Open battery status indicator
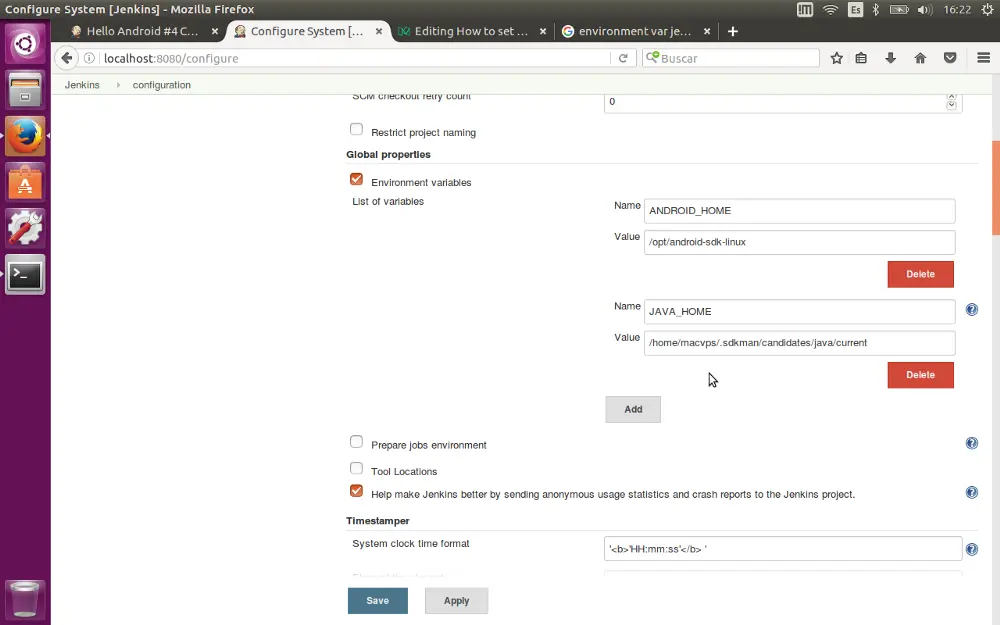This screenshot has width=1000, height=625. tap(899, 10)
